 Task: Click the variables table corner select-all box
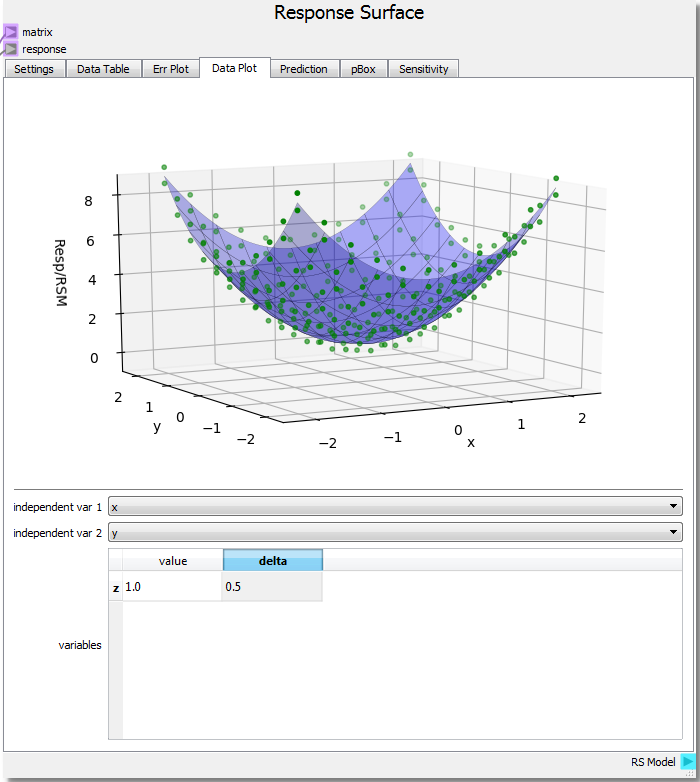tap(115, 561)
